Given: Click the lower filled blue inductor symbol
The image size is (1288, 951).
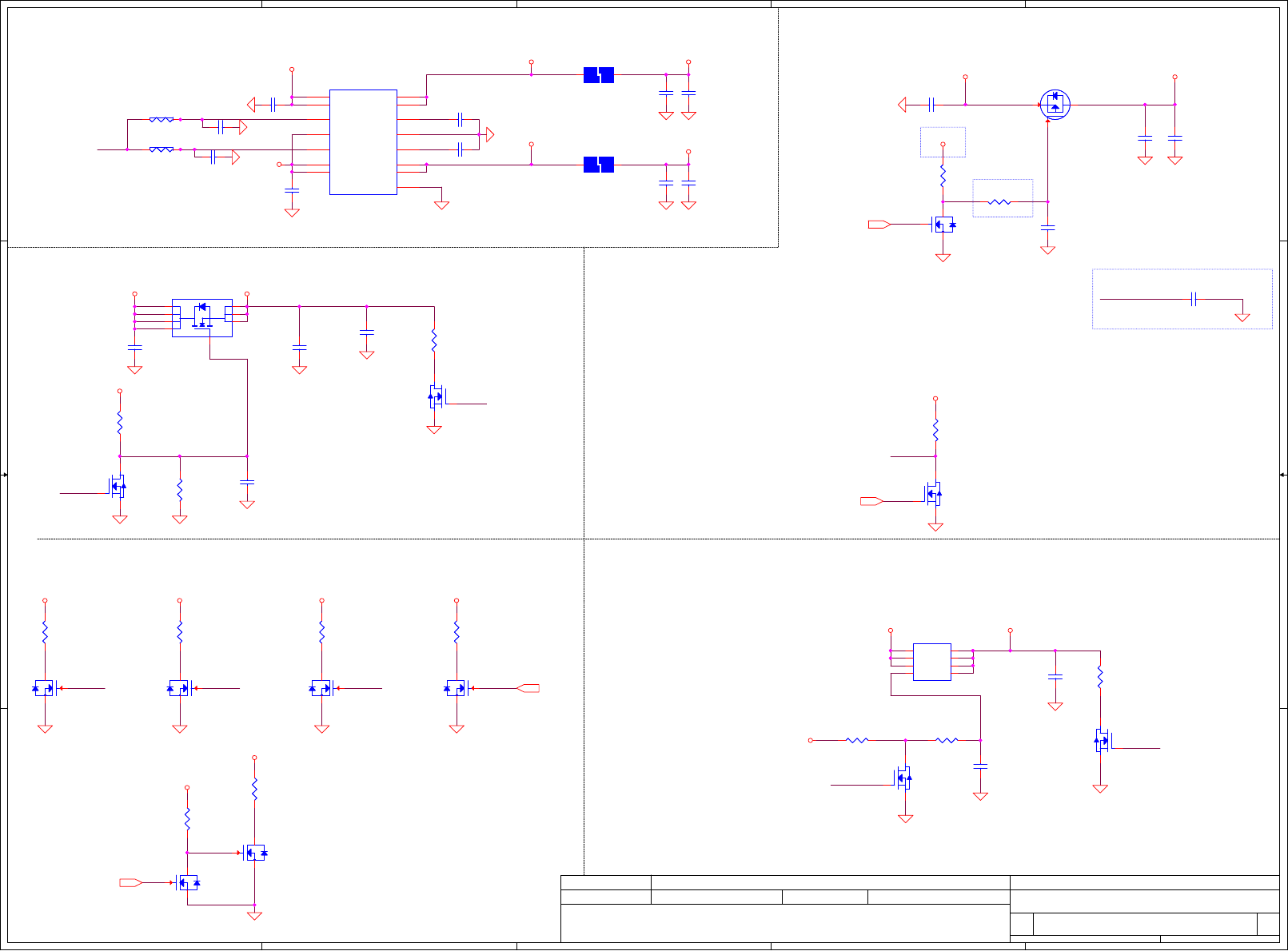Looking at the screenshot, I should tap(599, 165).
